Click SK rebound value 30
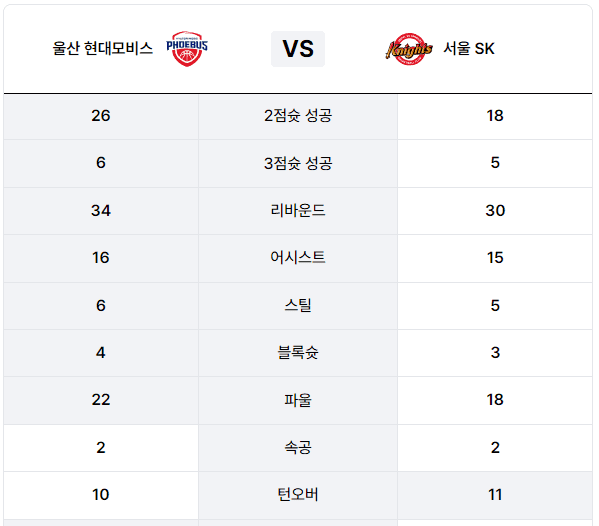Screen dimensions: 599x526 pos(495,210)
